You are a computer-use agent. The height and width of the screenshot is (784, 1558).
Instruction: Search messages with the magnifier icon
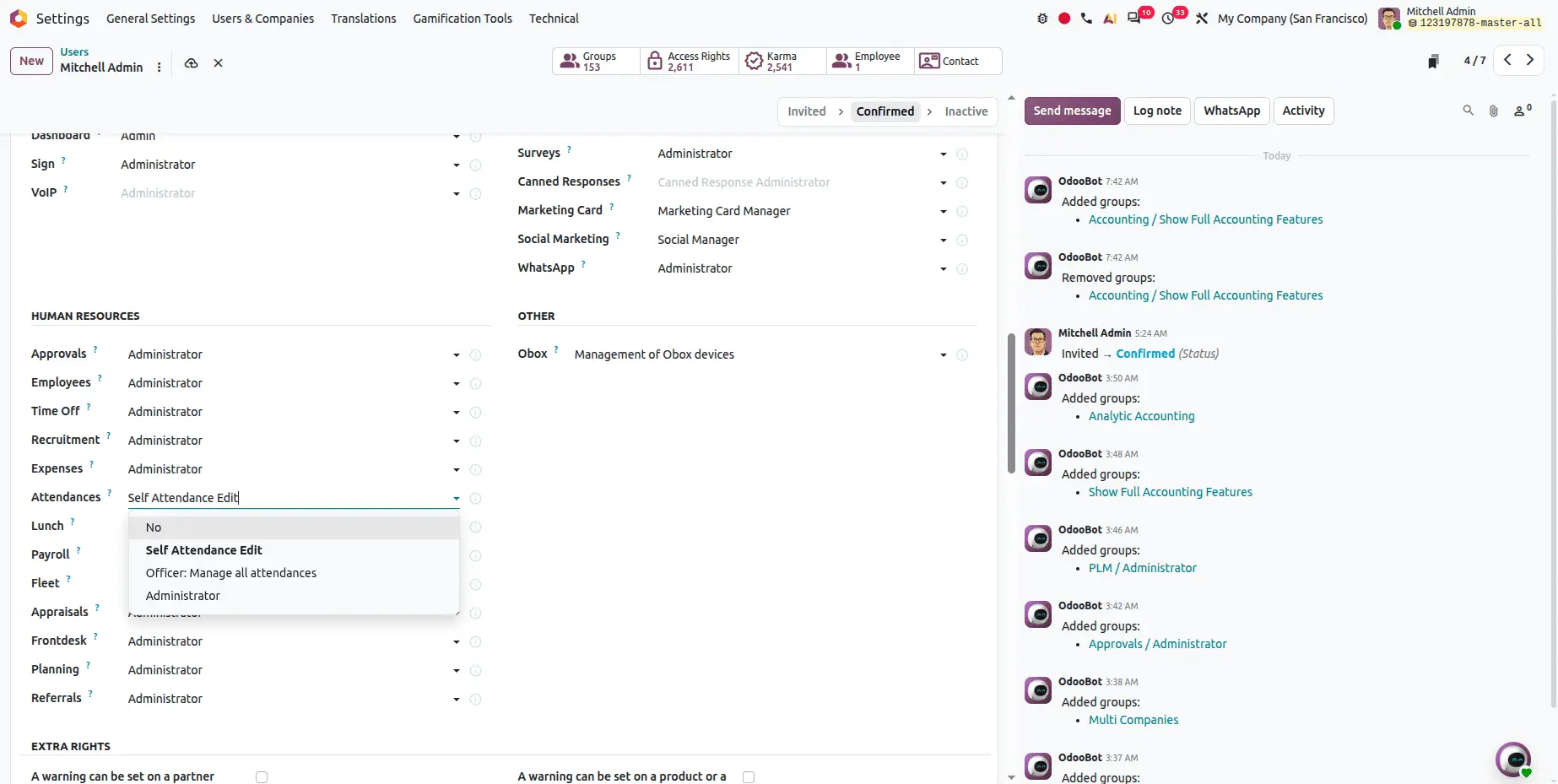click(x=1469, y=111)
